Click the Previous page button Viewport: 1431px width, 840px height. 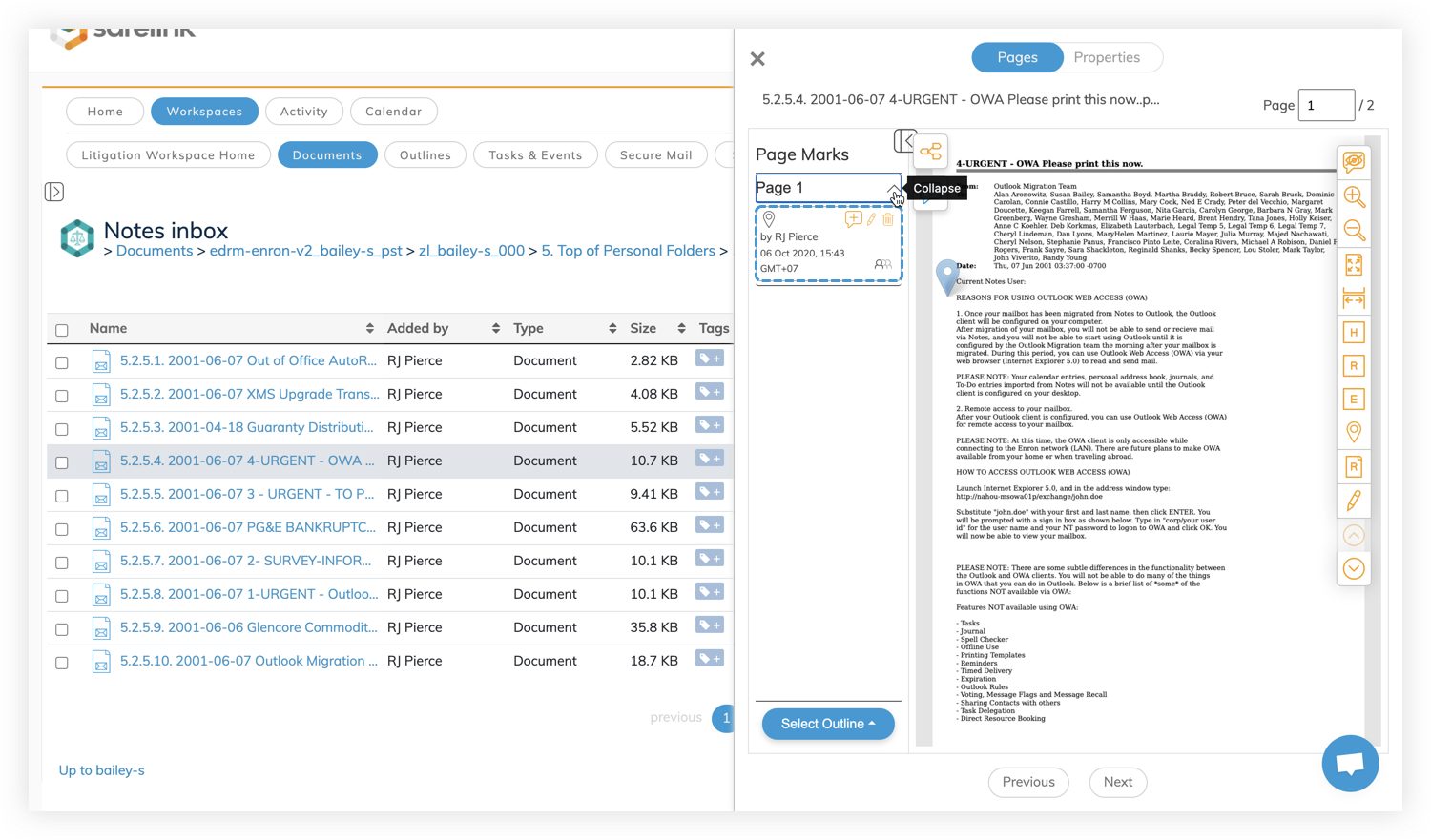point(1028,782)
